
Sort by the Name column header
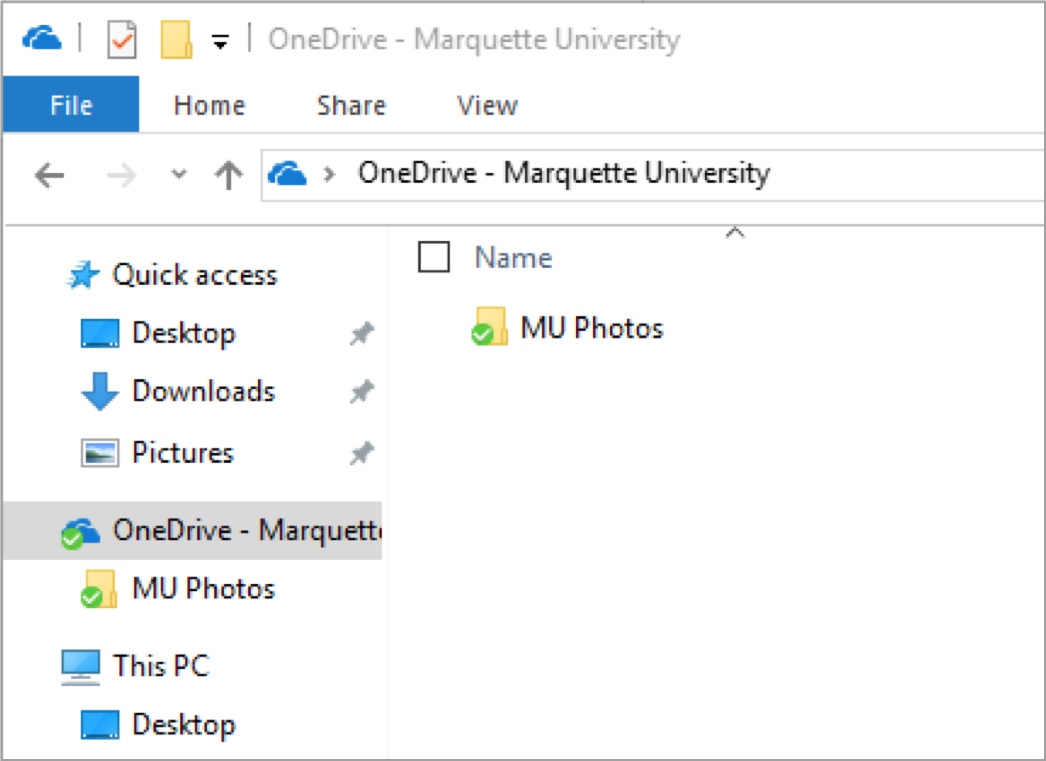click(x=513, y=258)
